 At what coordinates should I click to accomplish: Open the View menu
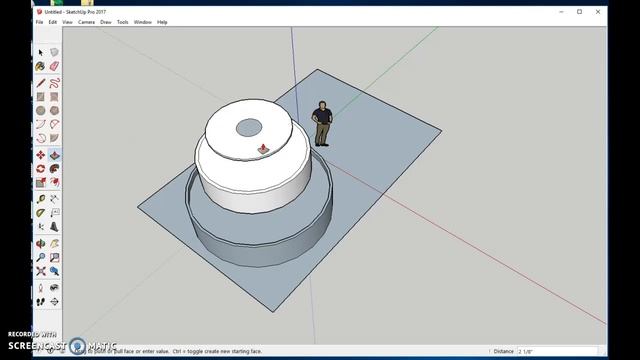pos(67,22)
